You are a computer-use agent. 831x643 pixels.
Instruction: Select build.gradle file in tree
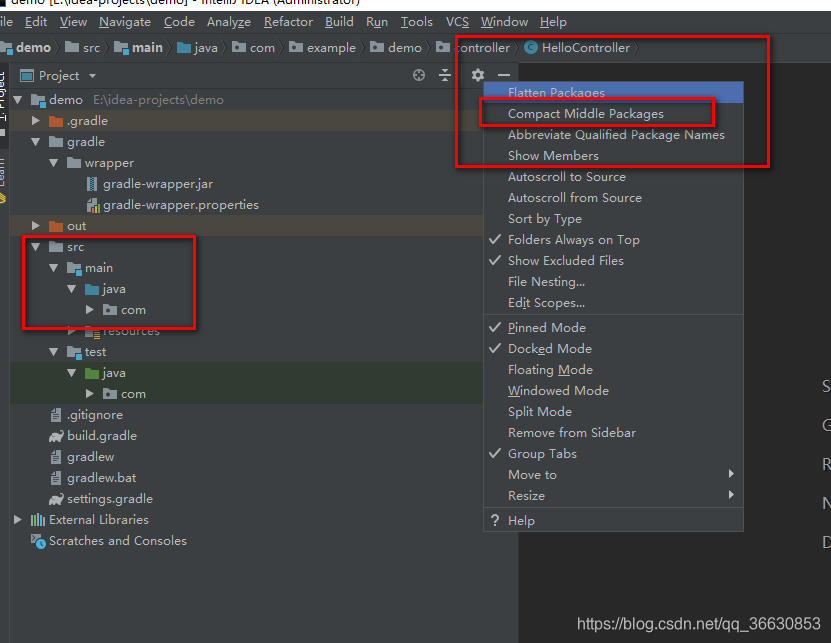pyautogui.click(x=102, y=436)
